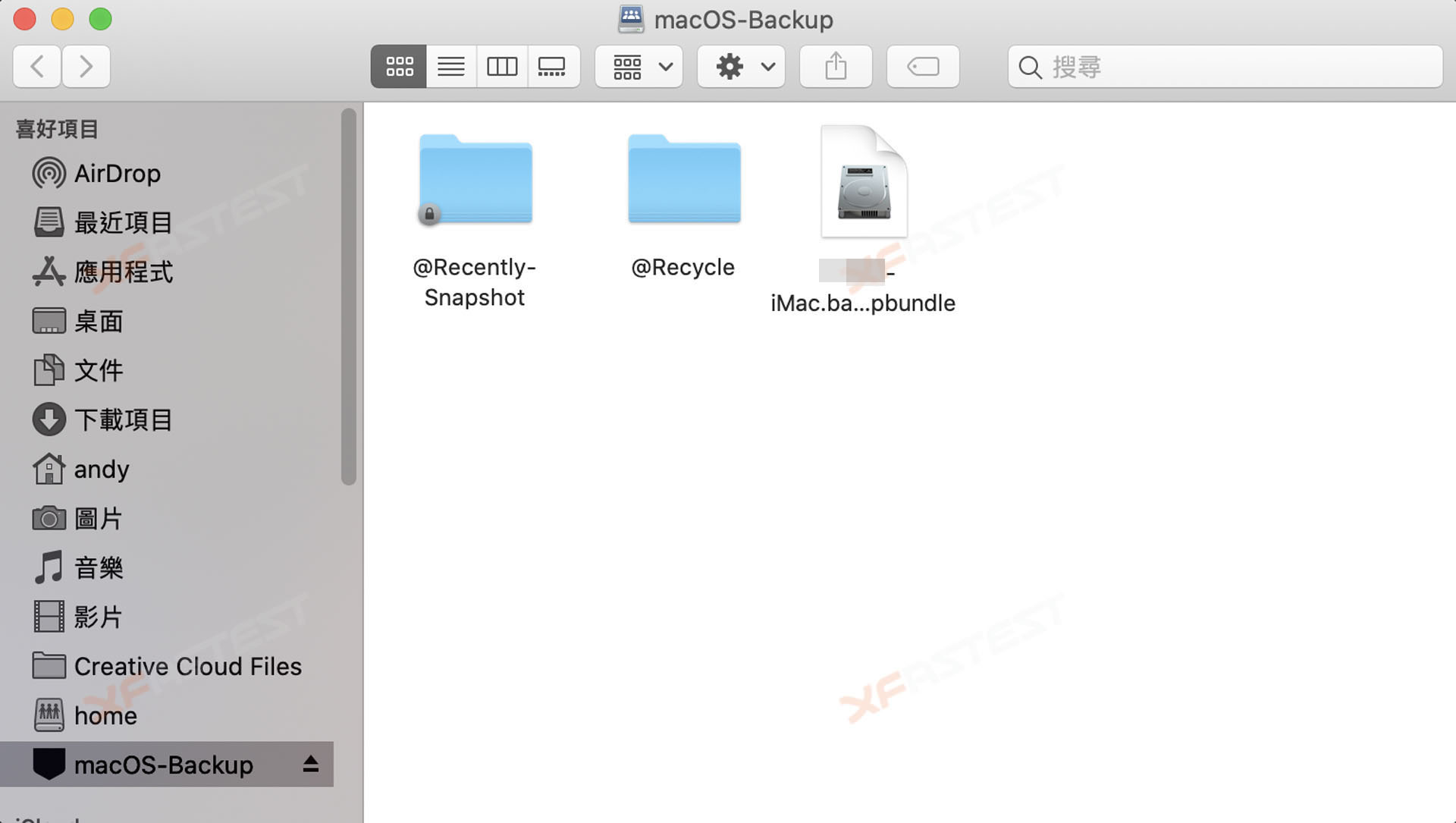Open AirDrop in the sidebar

point(167,174)
